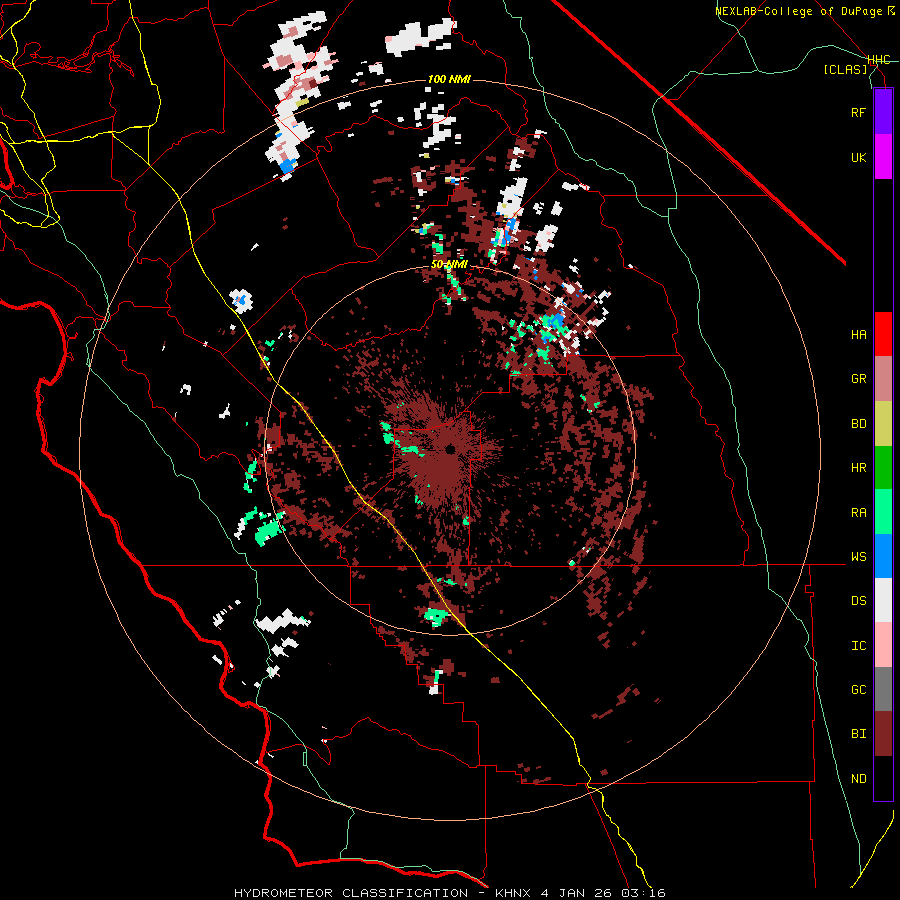Viewport: 900px width, 900px height.
Task: Choose the WS blue legend swatch
Action: click(x=883, y=556)
